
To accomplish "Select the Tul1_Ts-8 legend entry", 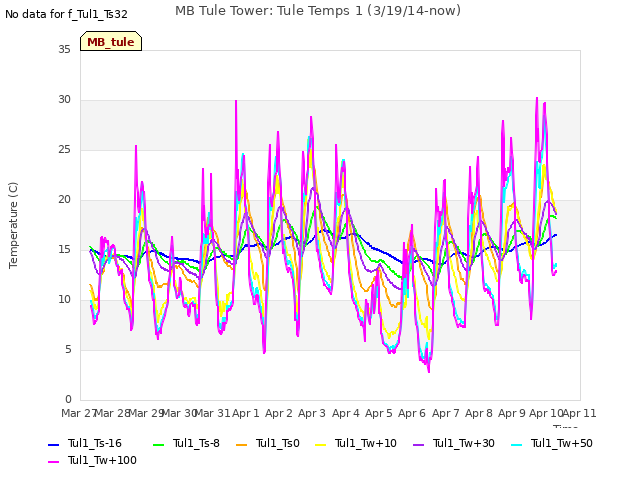I will 187,443.
